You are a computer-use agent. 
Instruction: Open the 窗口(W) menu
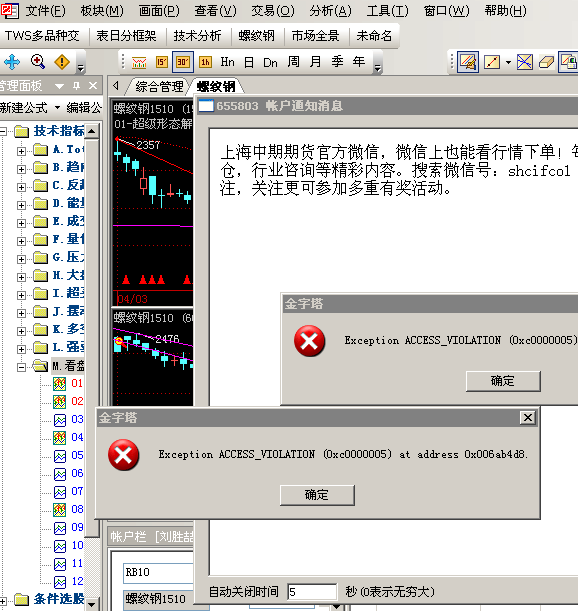[446, 11]
